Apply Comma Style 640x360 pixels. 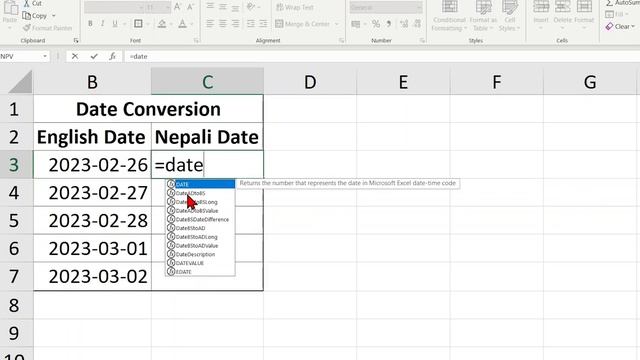click(x=389, y=24)
